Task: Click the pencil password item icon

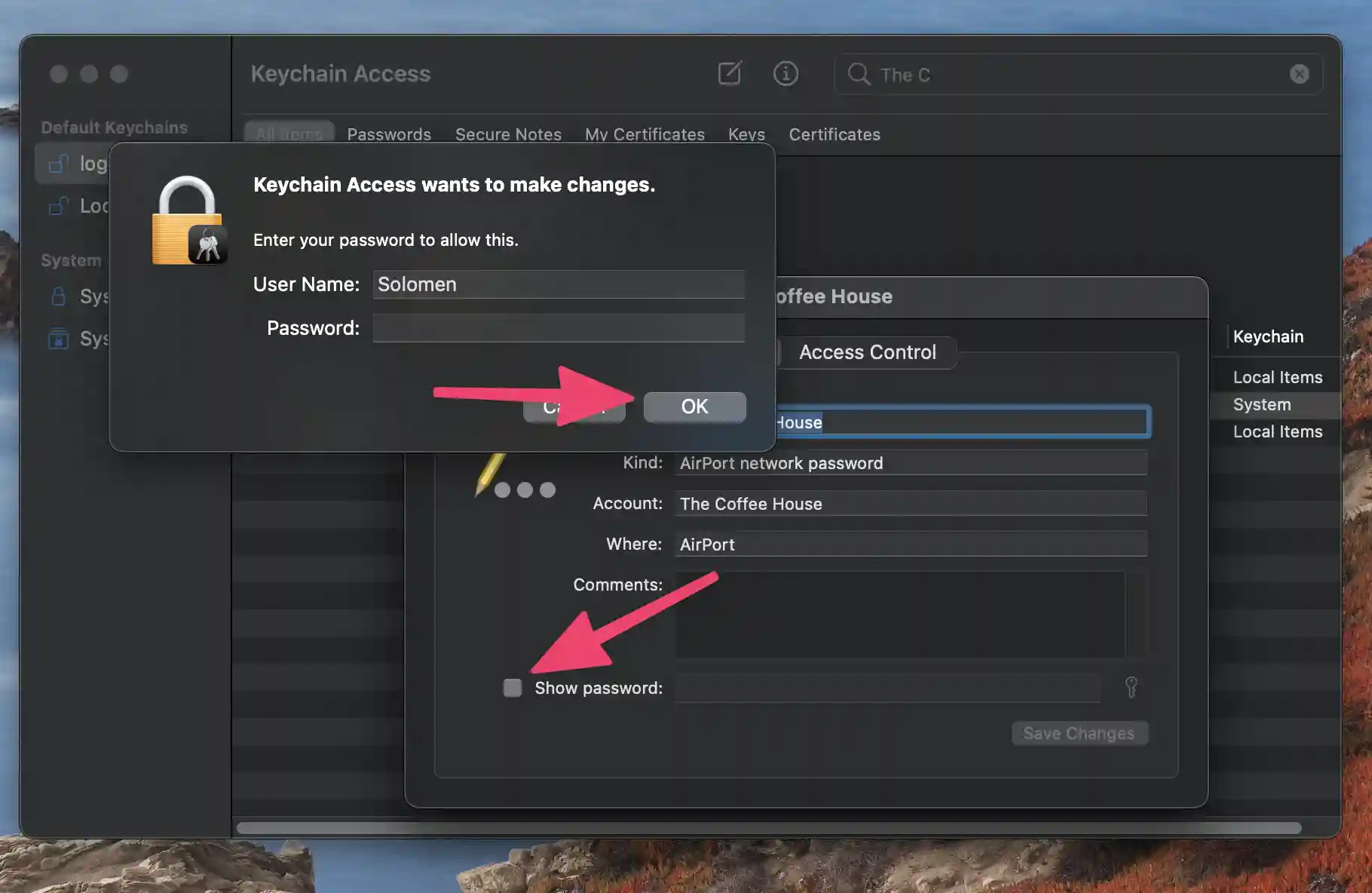Action: click(x=513, y=477)
